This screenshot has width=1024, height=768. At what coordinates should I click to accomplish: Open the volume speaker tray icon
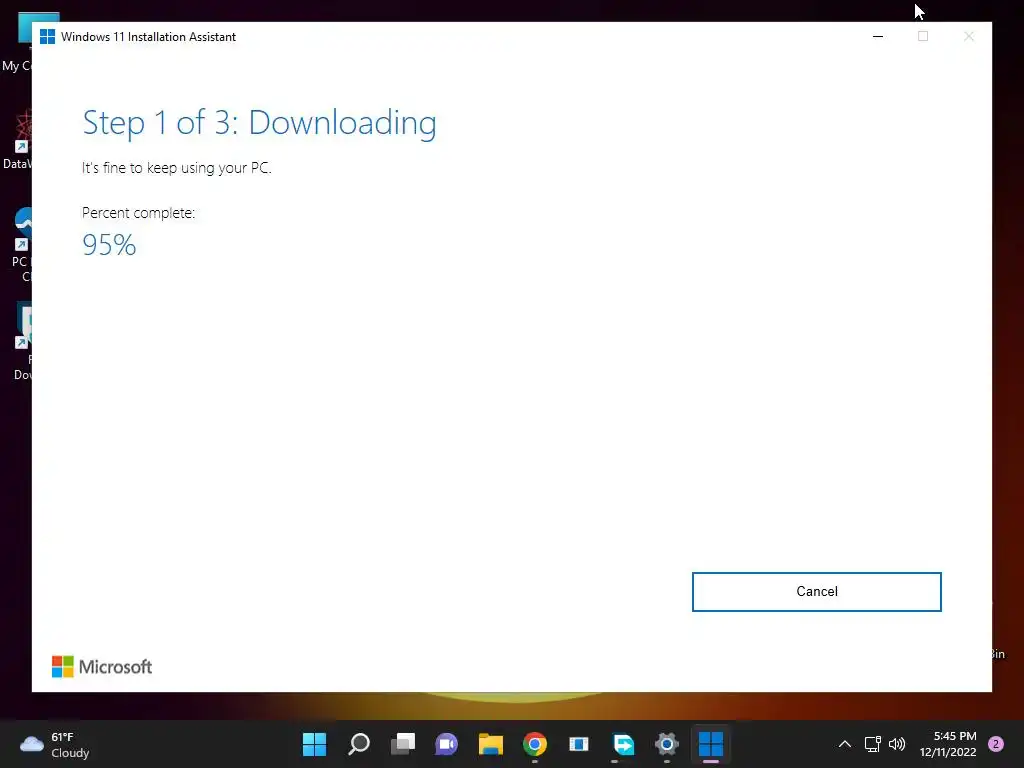tap(897, 744)
